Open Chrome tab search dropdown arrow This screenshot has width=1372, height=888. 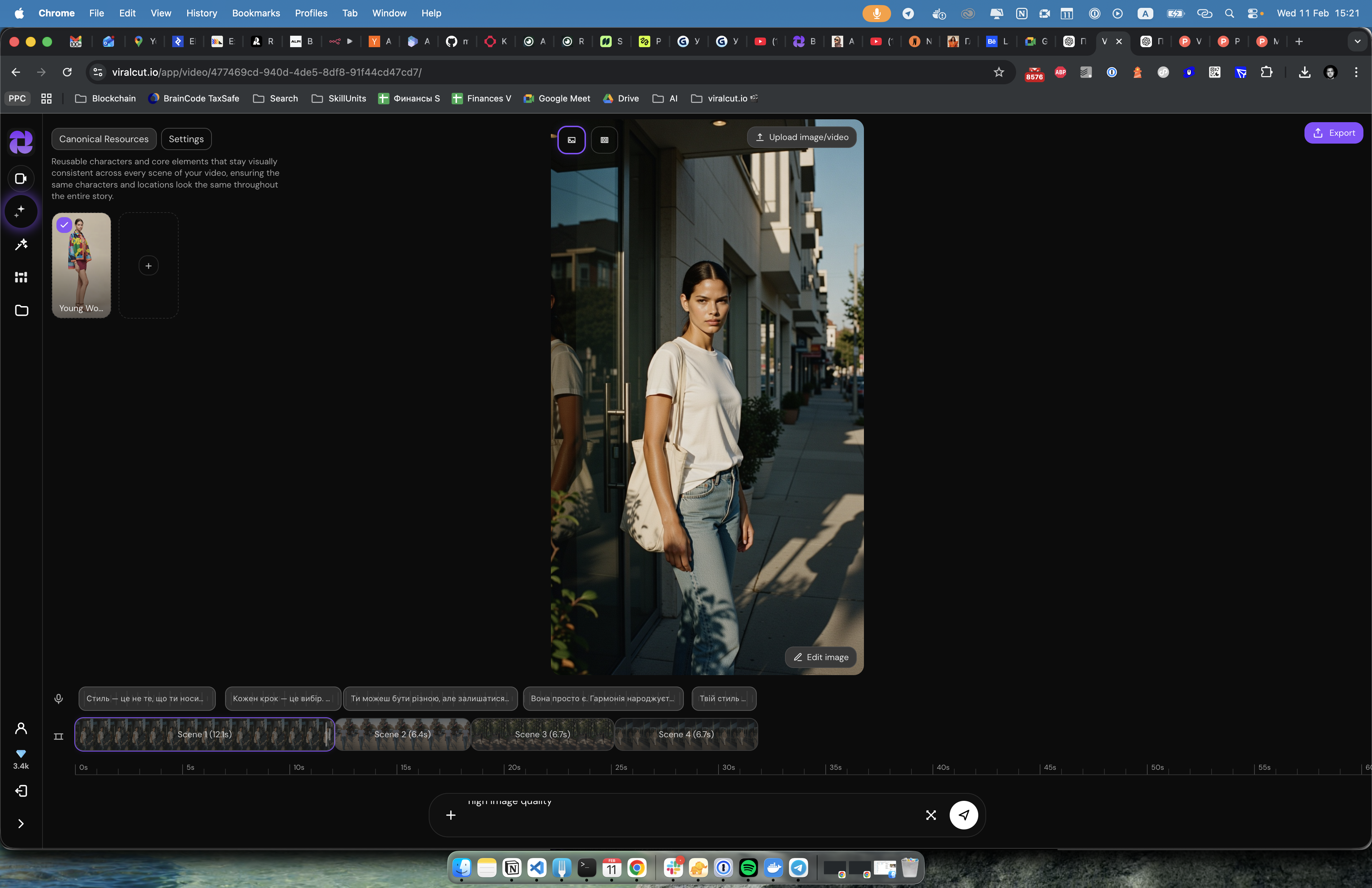(x=1357, y=41)
